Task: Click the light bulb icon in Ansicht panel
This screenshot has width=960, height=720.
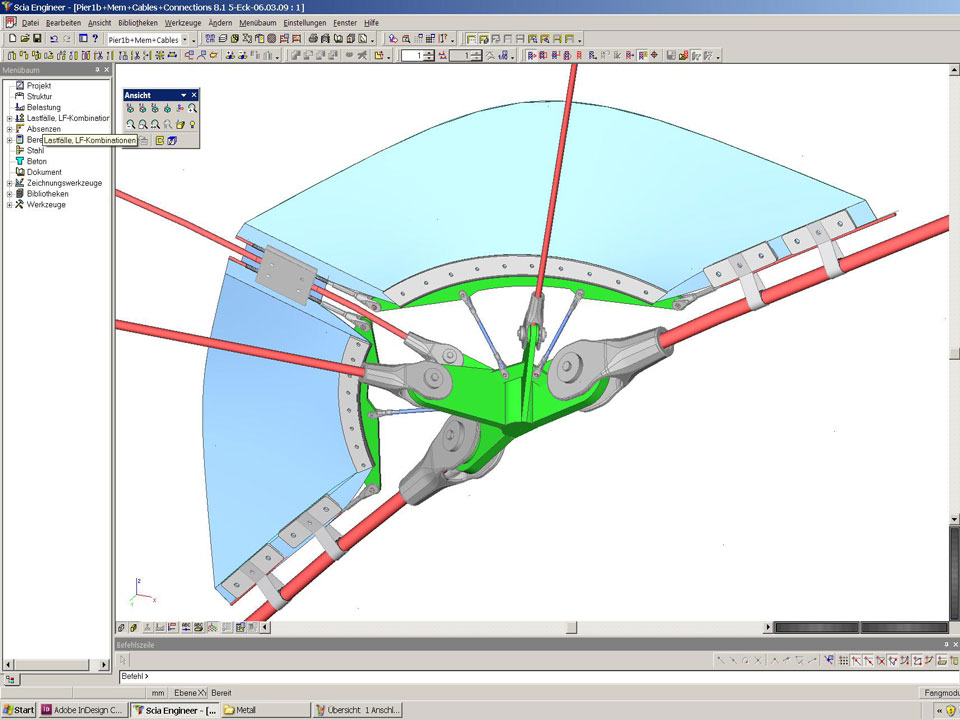Action: click(x=193, y=125)
